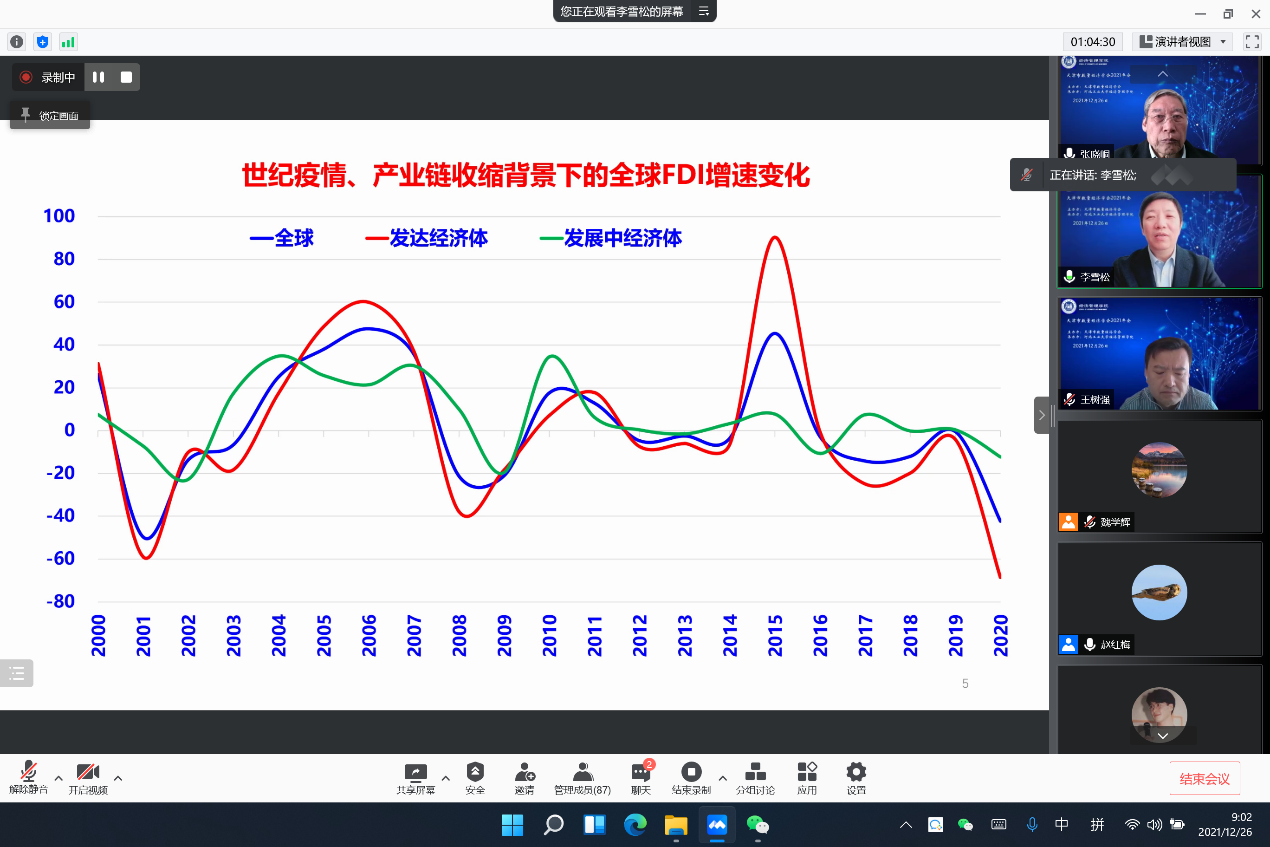Expand the speaker view (演讲者视图) dropdown
Viewport: 1270px width, 847px height.
pyautogui.click(x=1224, y=42)
